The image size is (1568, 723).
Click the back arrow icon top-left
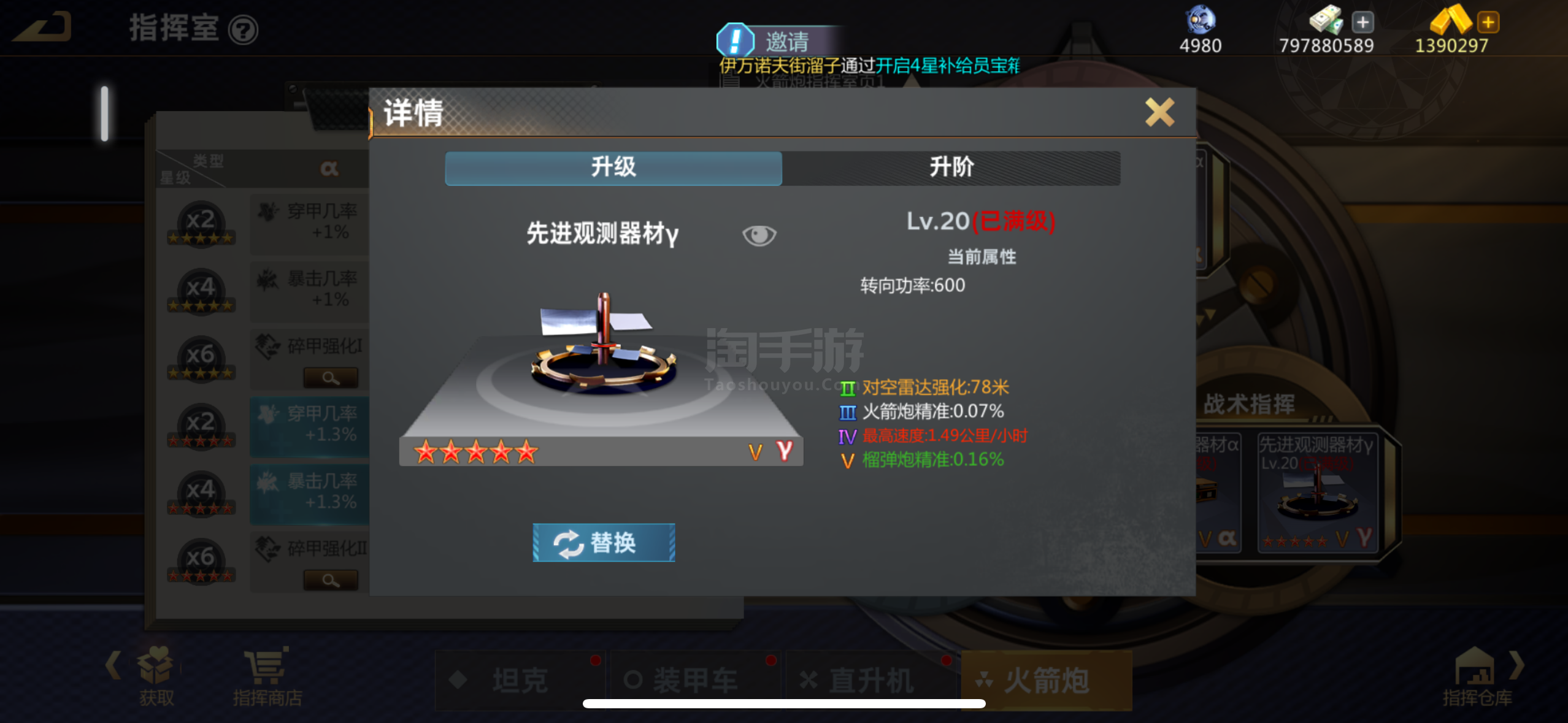(42, 28)
